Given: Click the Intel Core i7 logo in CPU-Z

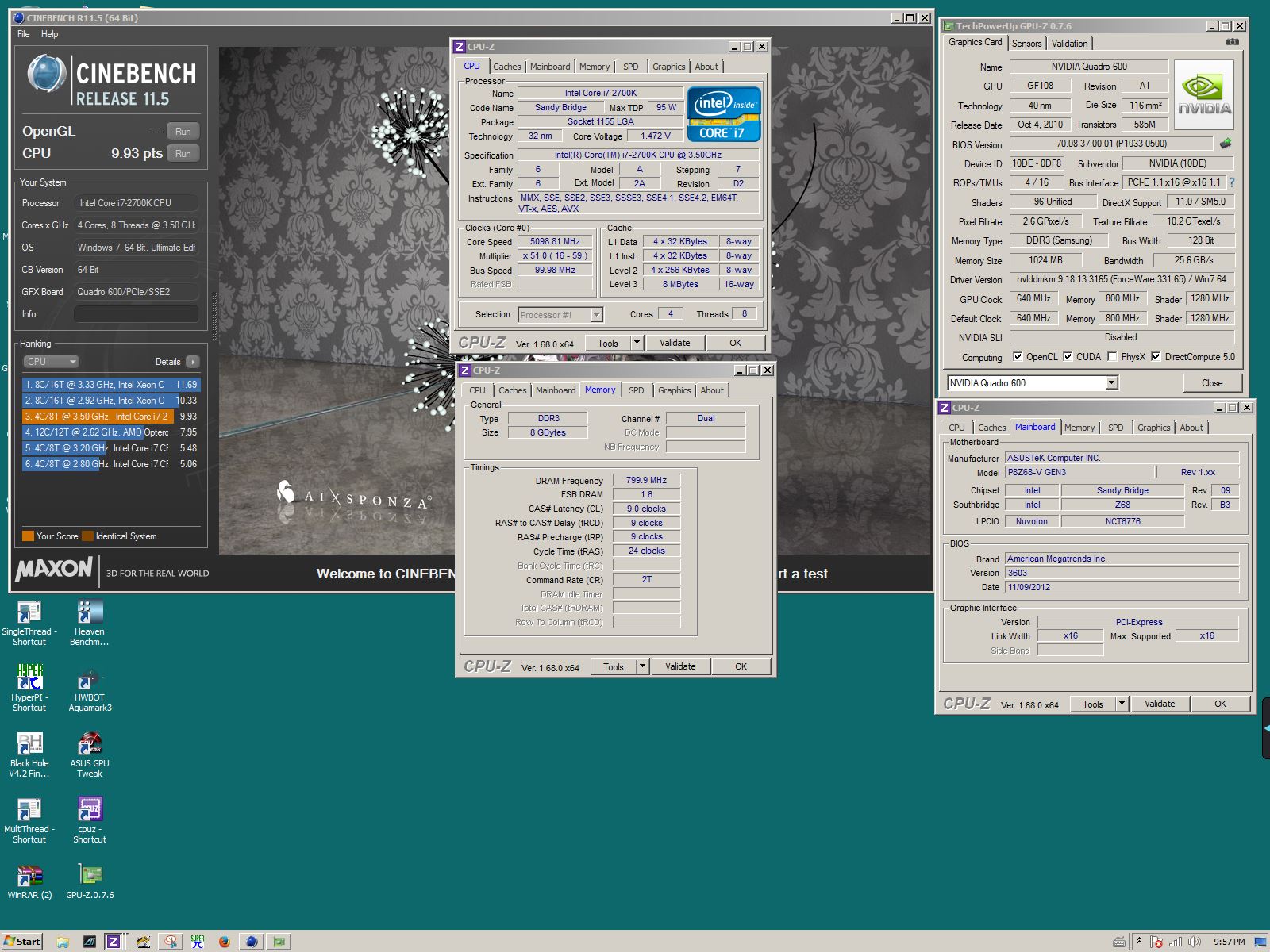Looking at the screenshot, I should pos(724,113).
